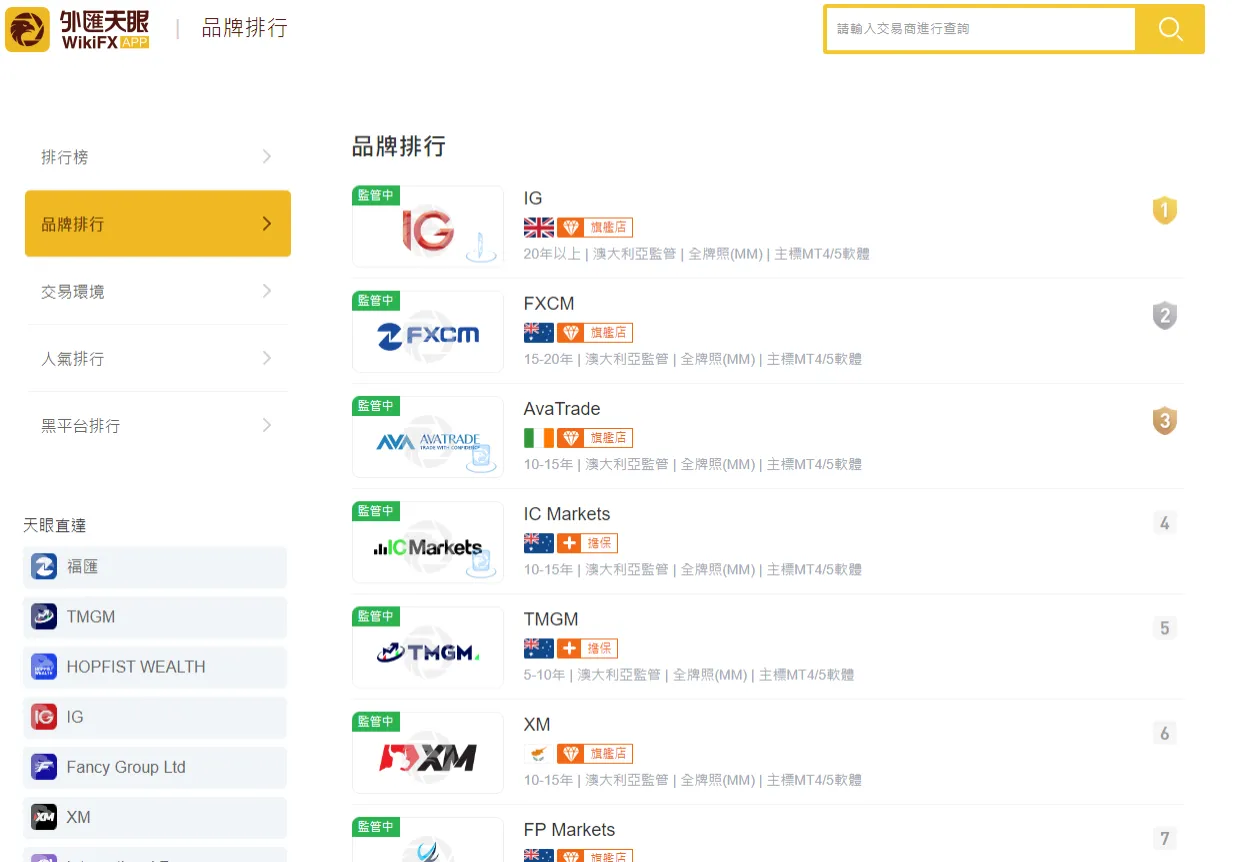The width and height of the screenshot is (1252, 862).
Task: Select the 品牌排行 menu item
Action: point(158,224)
